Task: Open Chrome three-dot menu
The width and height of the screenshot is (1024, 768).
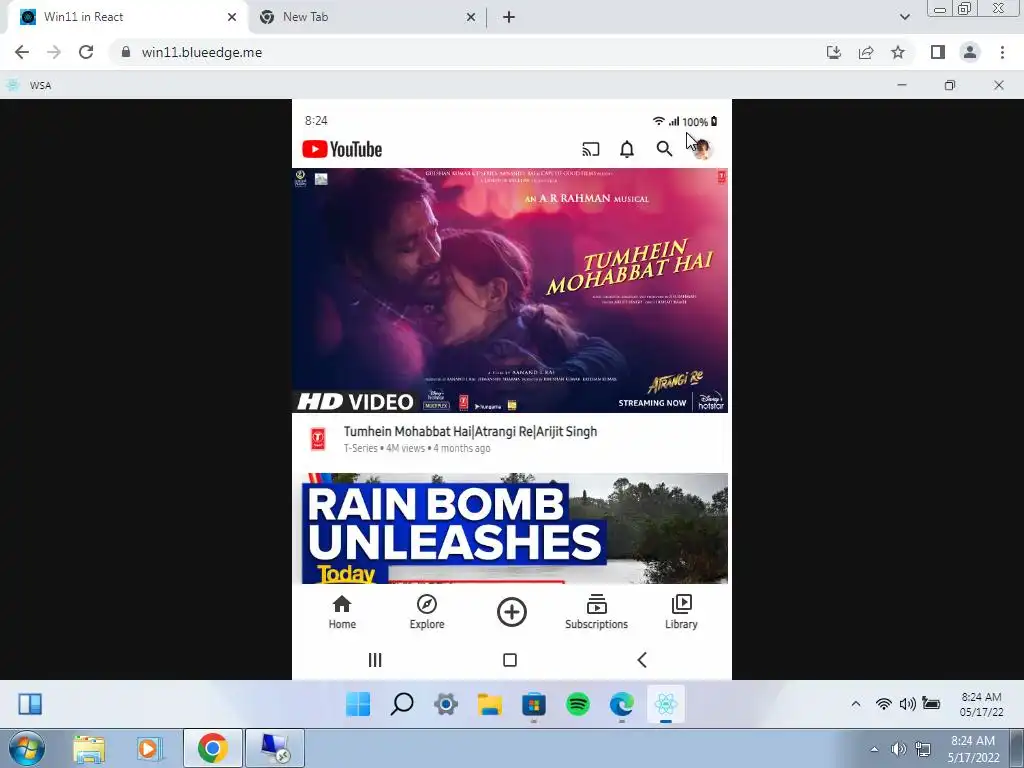Action: (x=1002, y=52)
